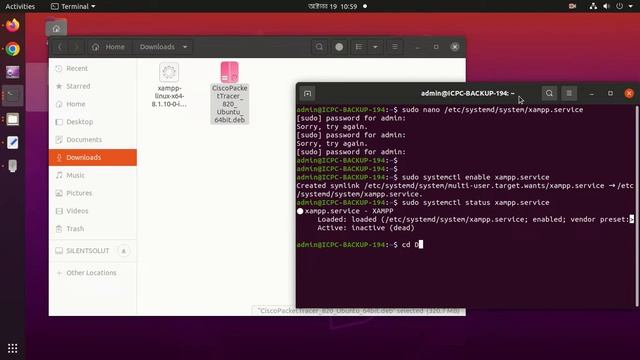Open the USB drive dock icon
The image size is (640, 360).
pyautogui.click(x=13, y=166)
